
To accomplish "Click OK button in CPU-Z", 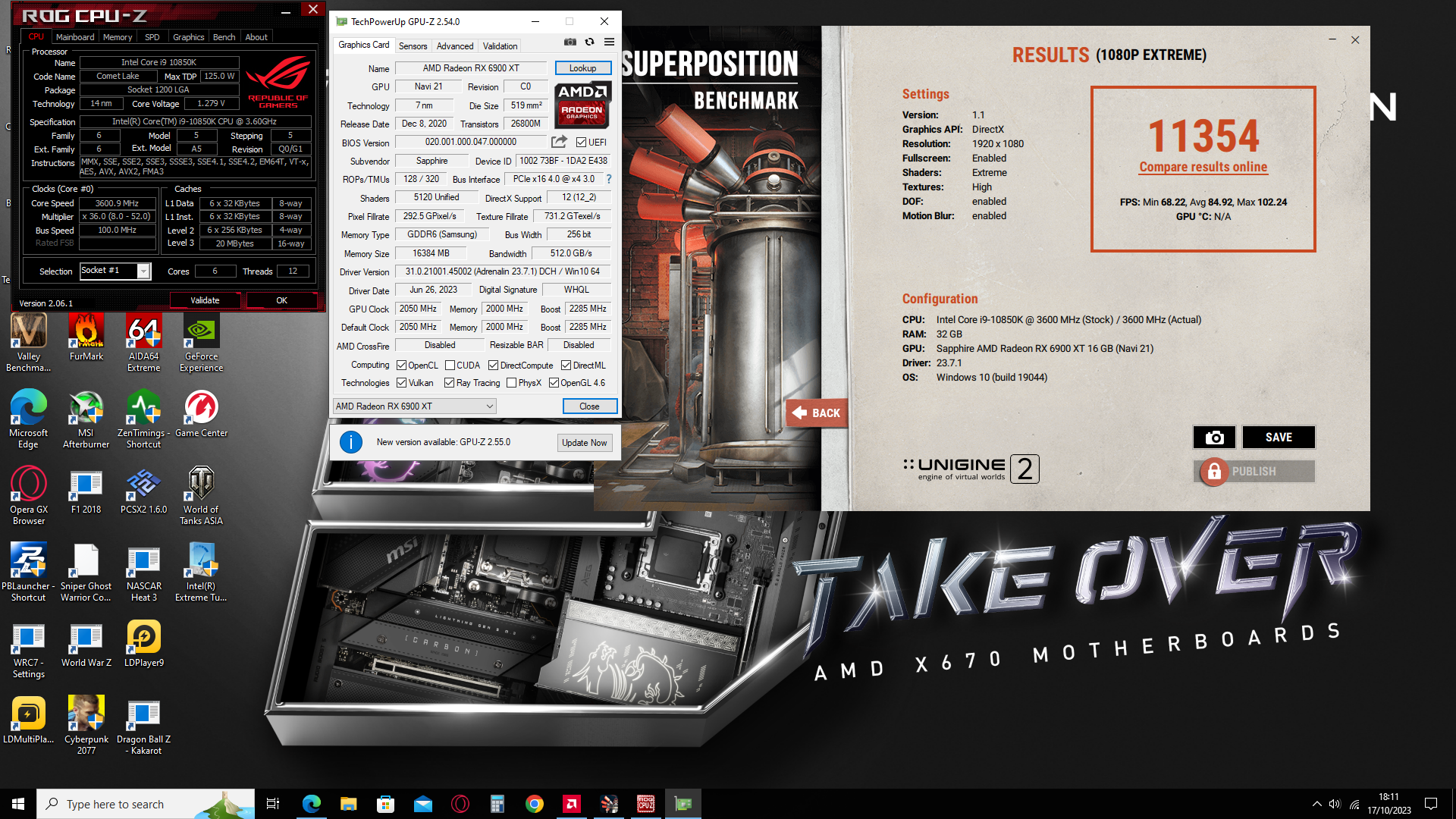I will [x=281, y=300].
